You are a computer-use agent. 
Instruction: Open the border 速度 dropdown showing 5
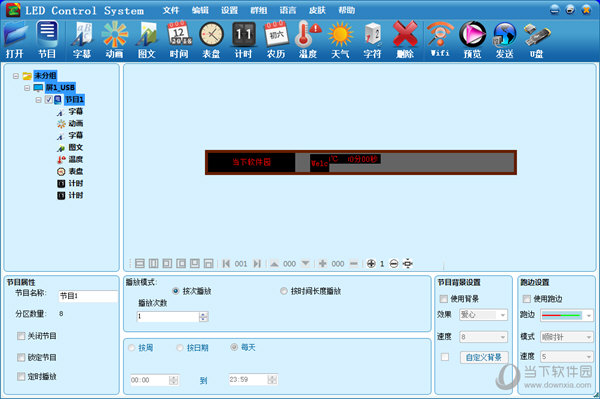click(567, 357)
